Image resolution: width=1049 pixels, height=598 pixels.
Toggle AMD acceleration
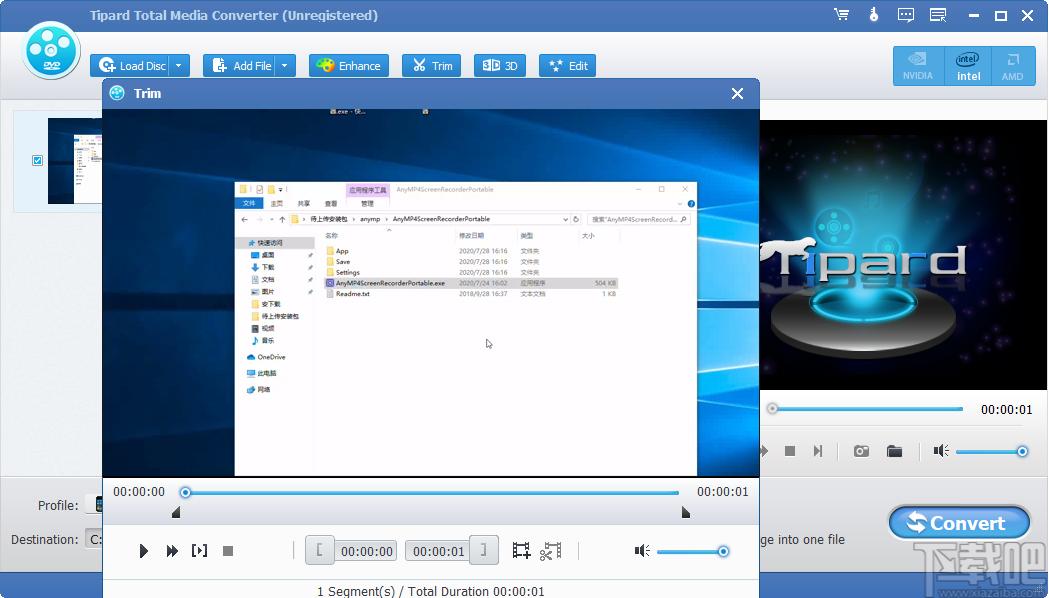click(x=1012, y=66)
